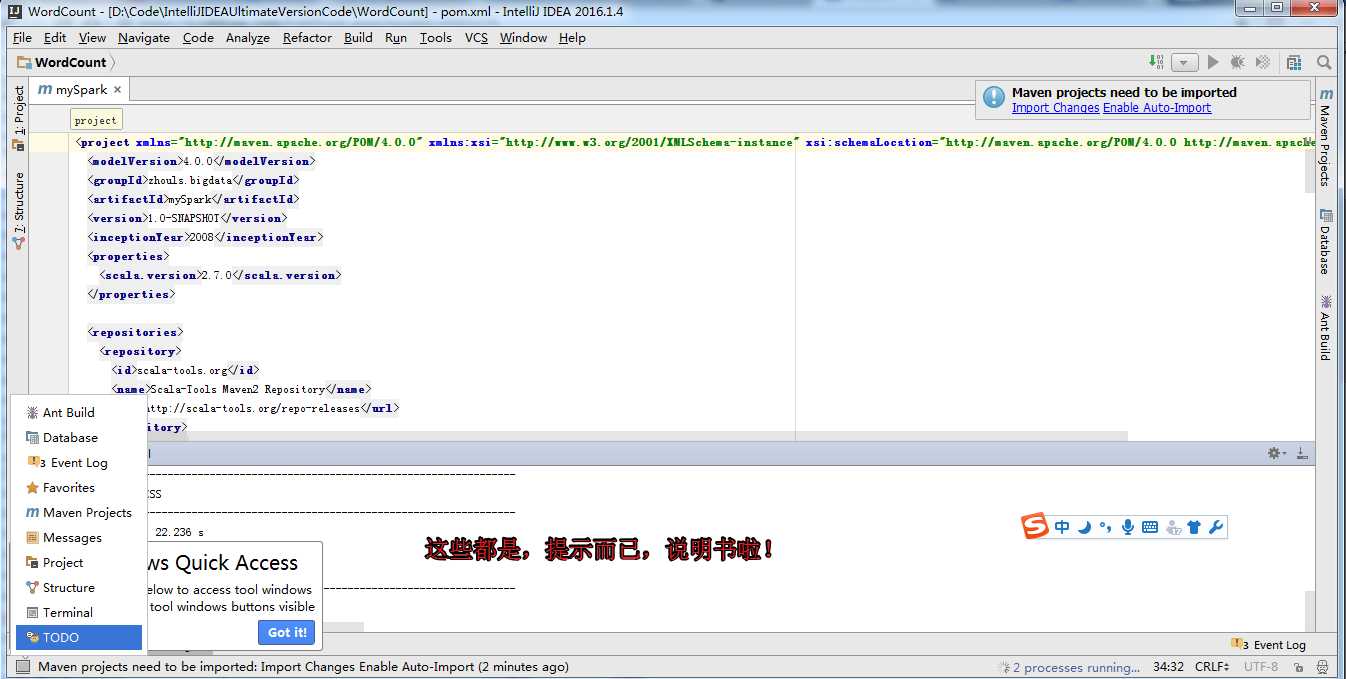Screen dimensions: 1346x679
Task: Open the Maven Projects right side tab
Action: [1325, 137]
